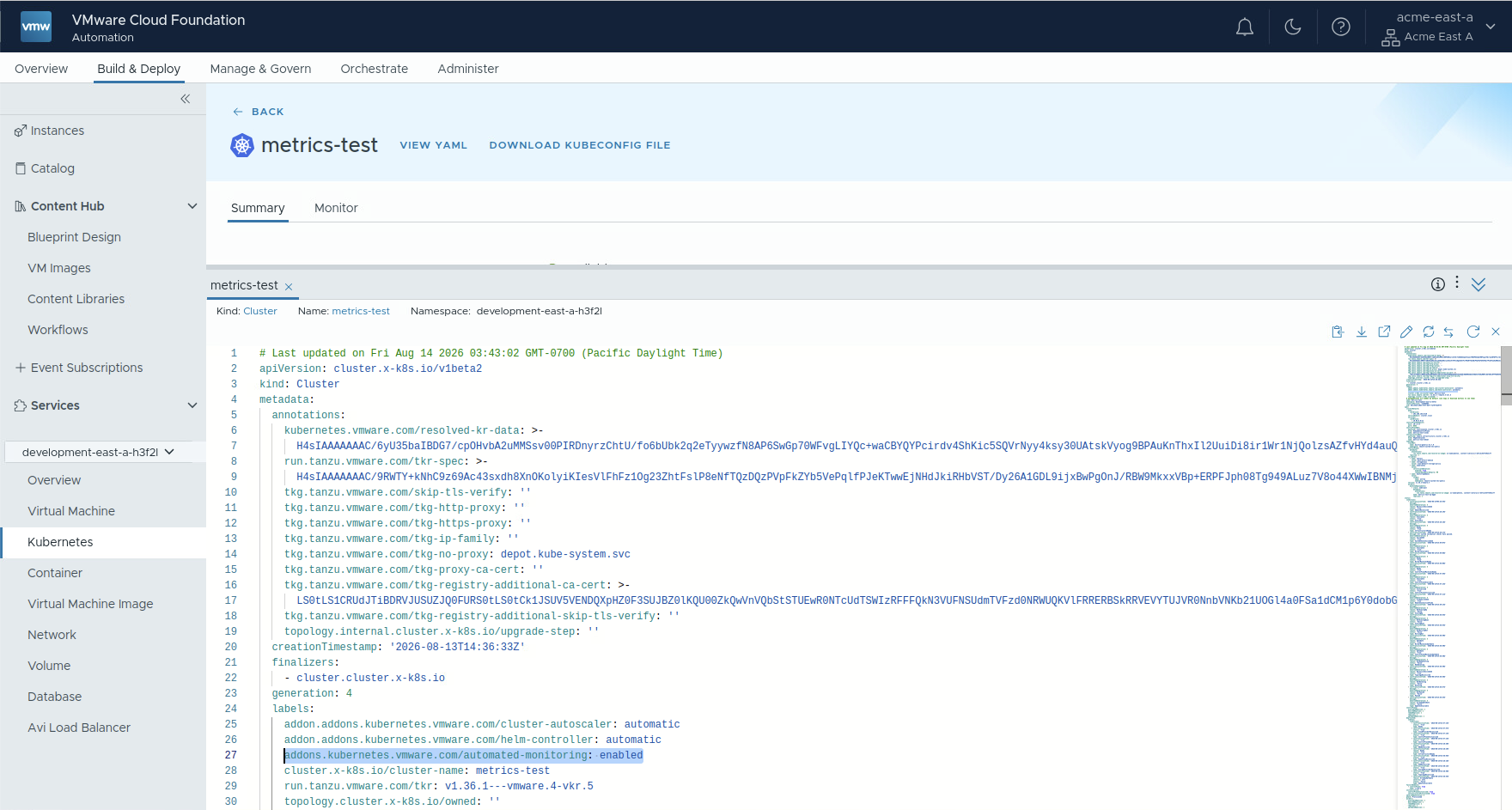Viewport: 1512px width, 810px height.
Task: Edit YAML using the pencil icon
Action: pyautogui.click(x=1406, y=332)
